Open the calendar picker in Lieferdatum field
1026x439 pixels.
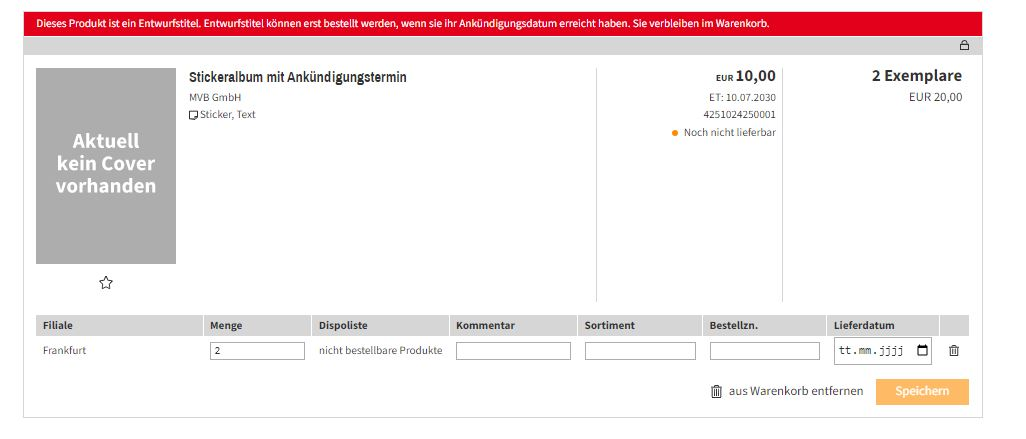pos(922,351)
